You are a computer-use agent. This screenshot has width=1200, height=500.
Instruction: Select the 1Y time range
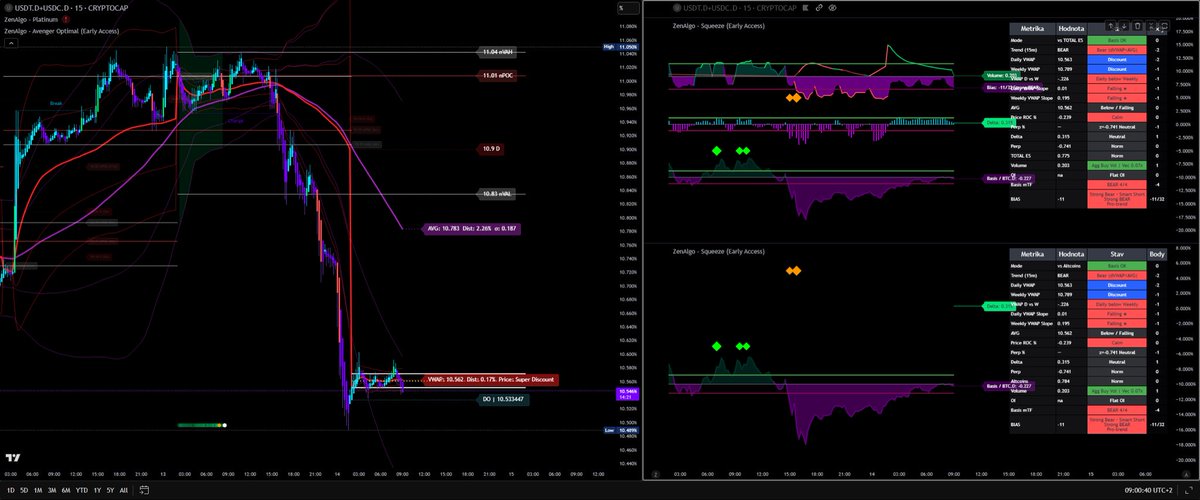click(97, 491)
